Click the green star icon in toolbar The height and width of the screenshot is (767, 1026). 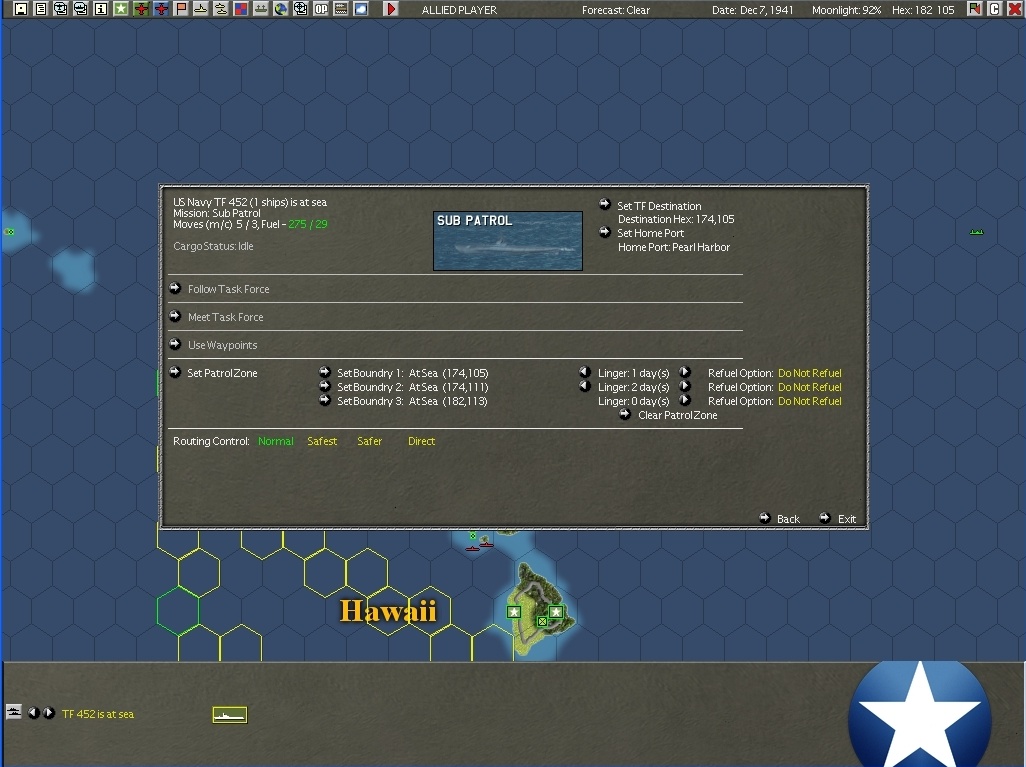[120, 9]
